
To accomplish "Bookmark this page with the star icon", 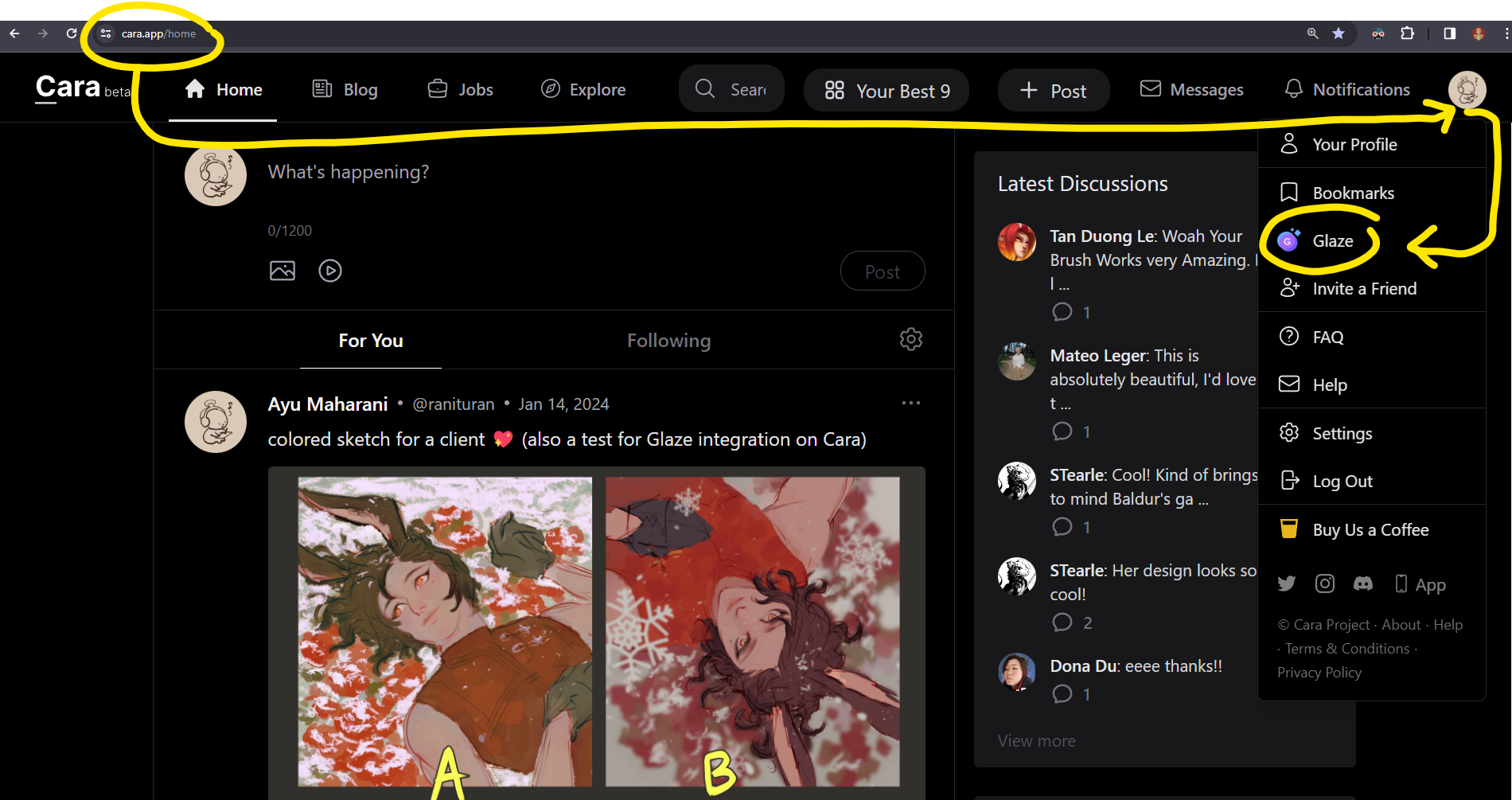I will click(1339, 33).
